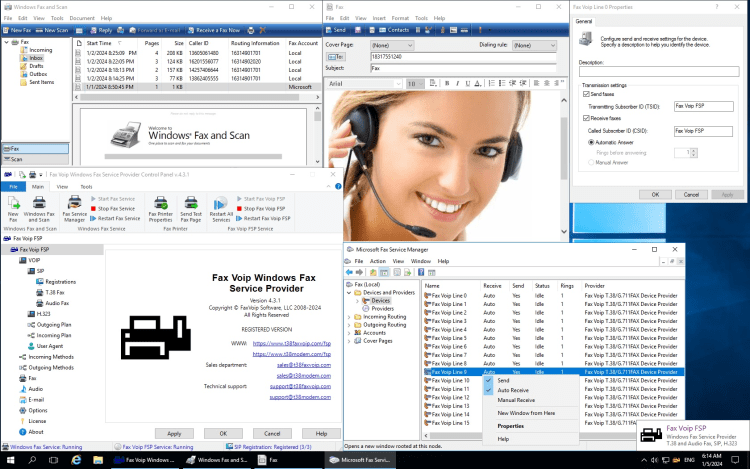
Task: Click Send button in Fax compose toolbar
Action: (336, 30)
